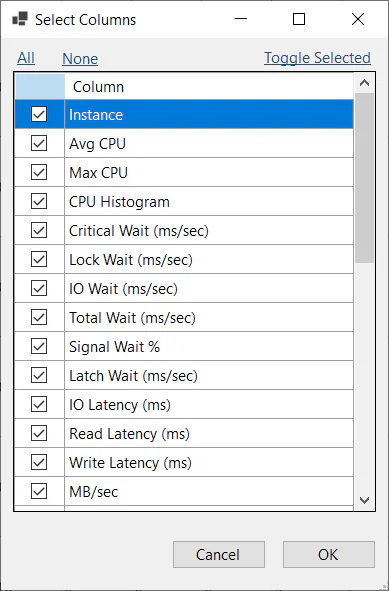389x591 pixels.
Task: Select the MB/sec row text
Action: tap(93, 492)
